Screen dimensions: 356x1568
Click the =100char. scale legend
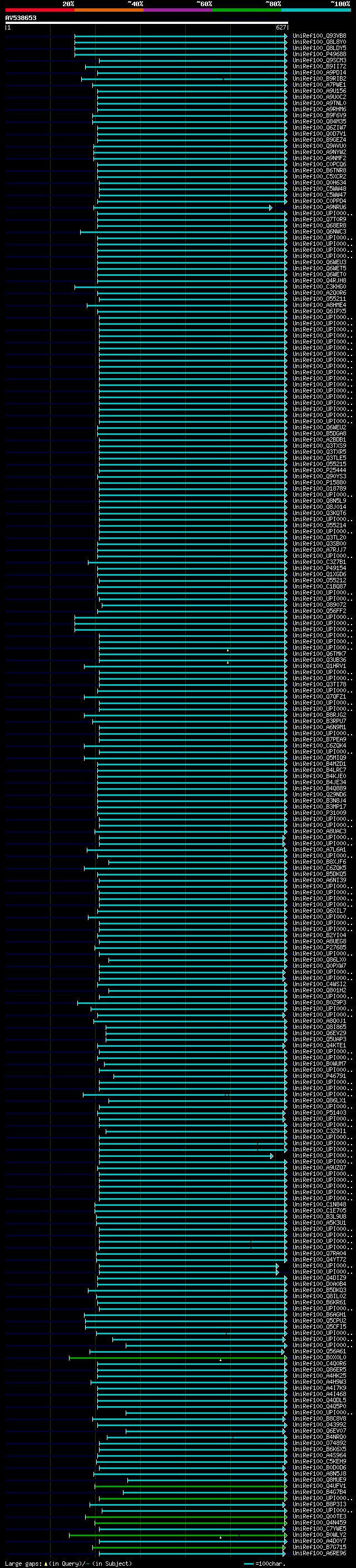click(x=264, y=1563)
